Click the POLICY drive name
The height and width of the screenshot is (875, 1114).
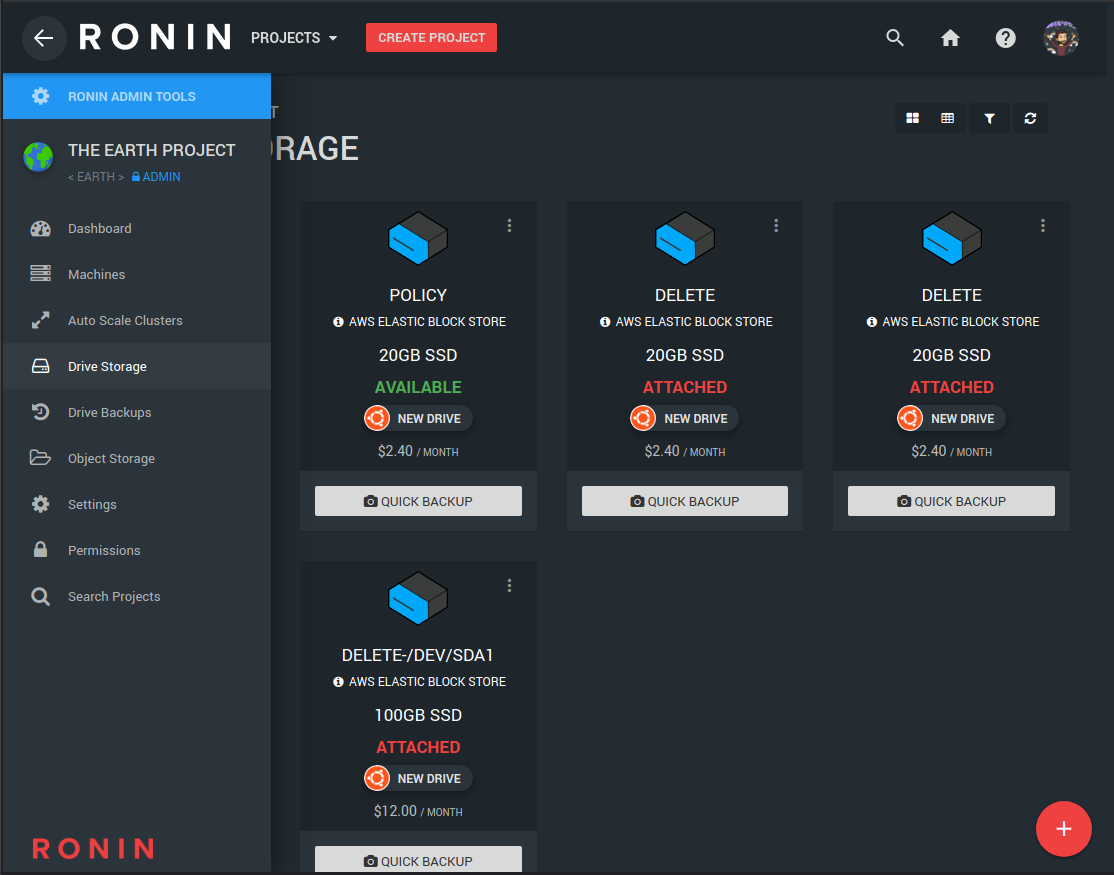pos(418,295)
